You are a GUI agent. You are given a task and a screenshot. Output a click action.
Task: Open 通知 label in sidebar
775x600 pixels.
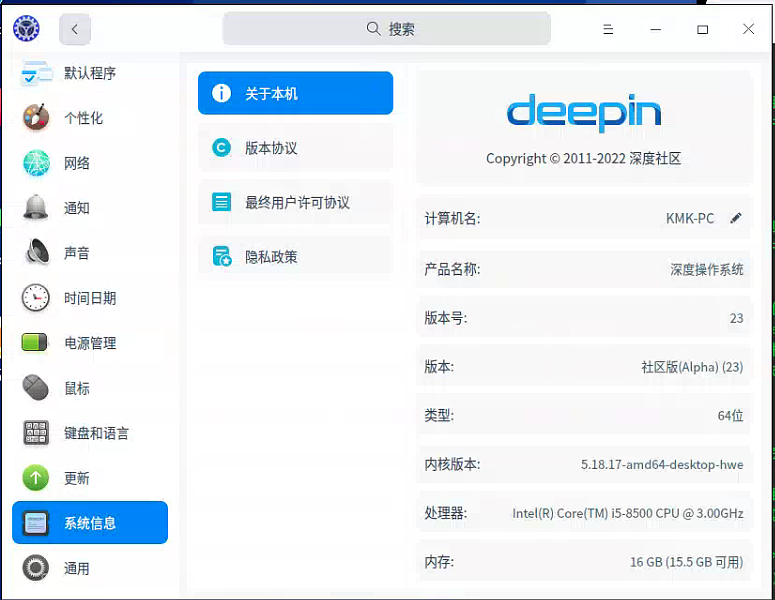(77, 208)
